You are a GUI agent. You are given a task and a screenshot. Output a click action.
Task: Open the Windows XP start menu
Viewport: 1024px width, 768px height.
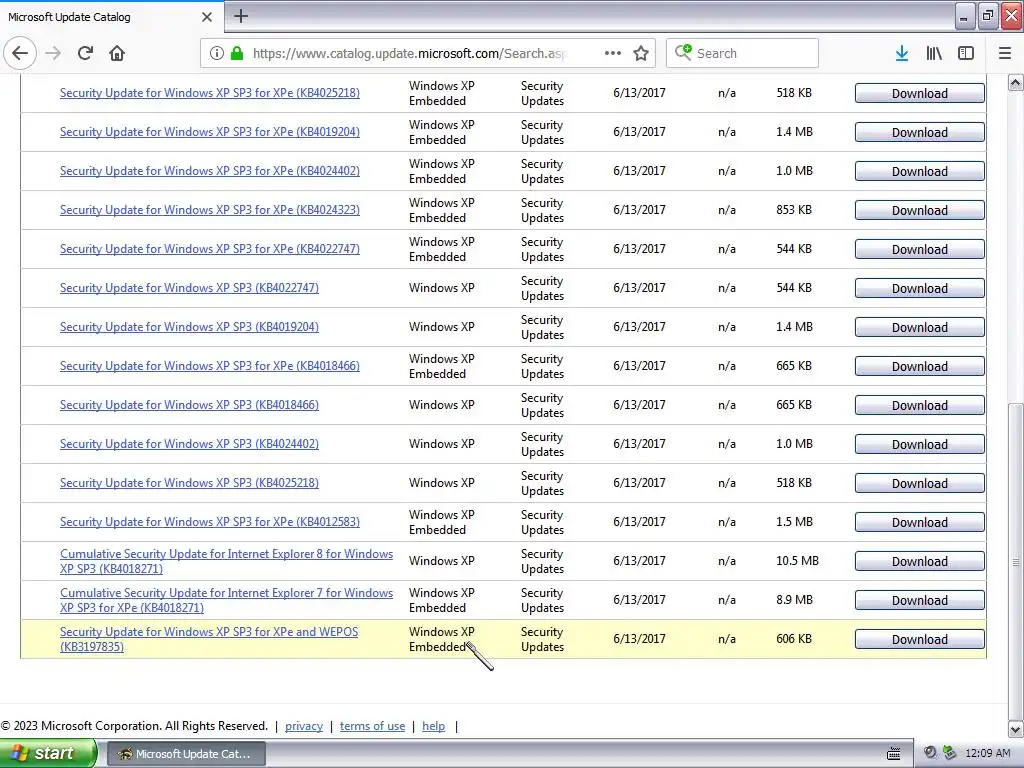pos(48,753)
